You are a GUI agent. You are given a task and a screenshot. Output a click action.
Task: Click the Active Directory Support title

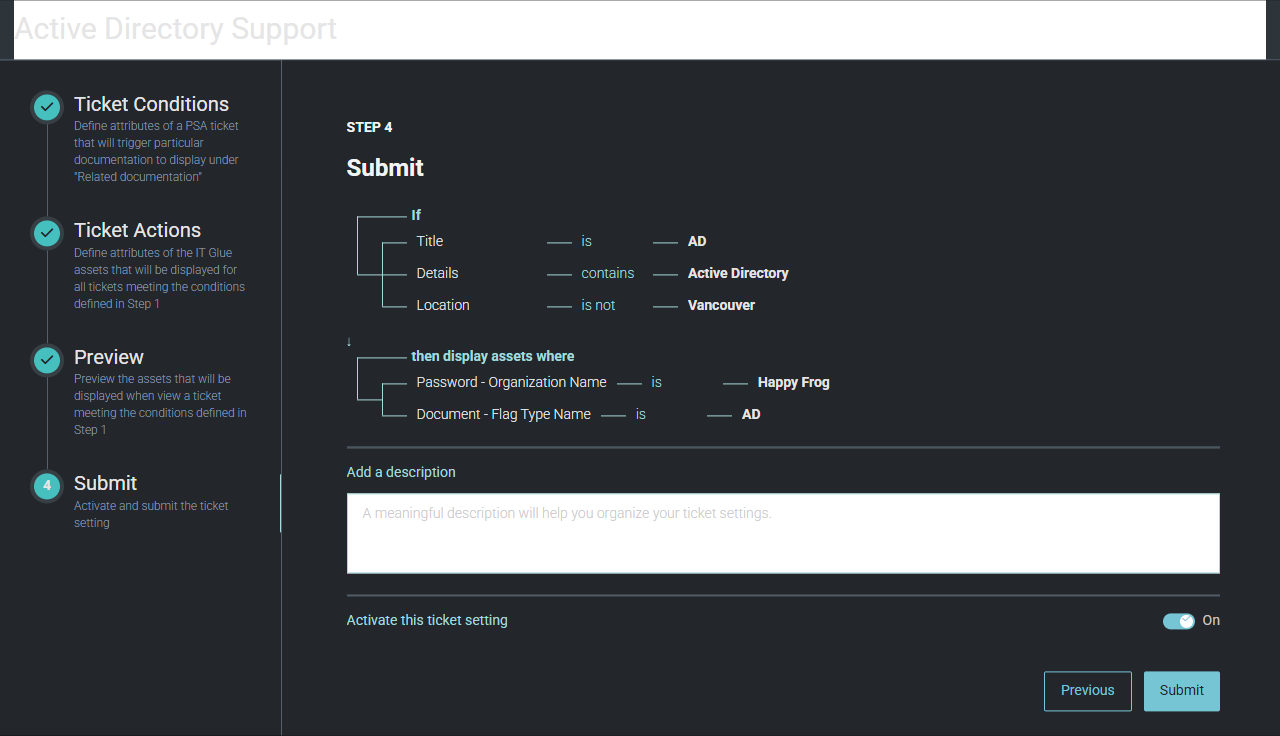click(x=176, y=29)
